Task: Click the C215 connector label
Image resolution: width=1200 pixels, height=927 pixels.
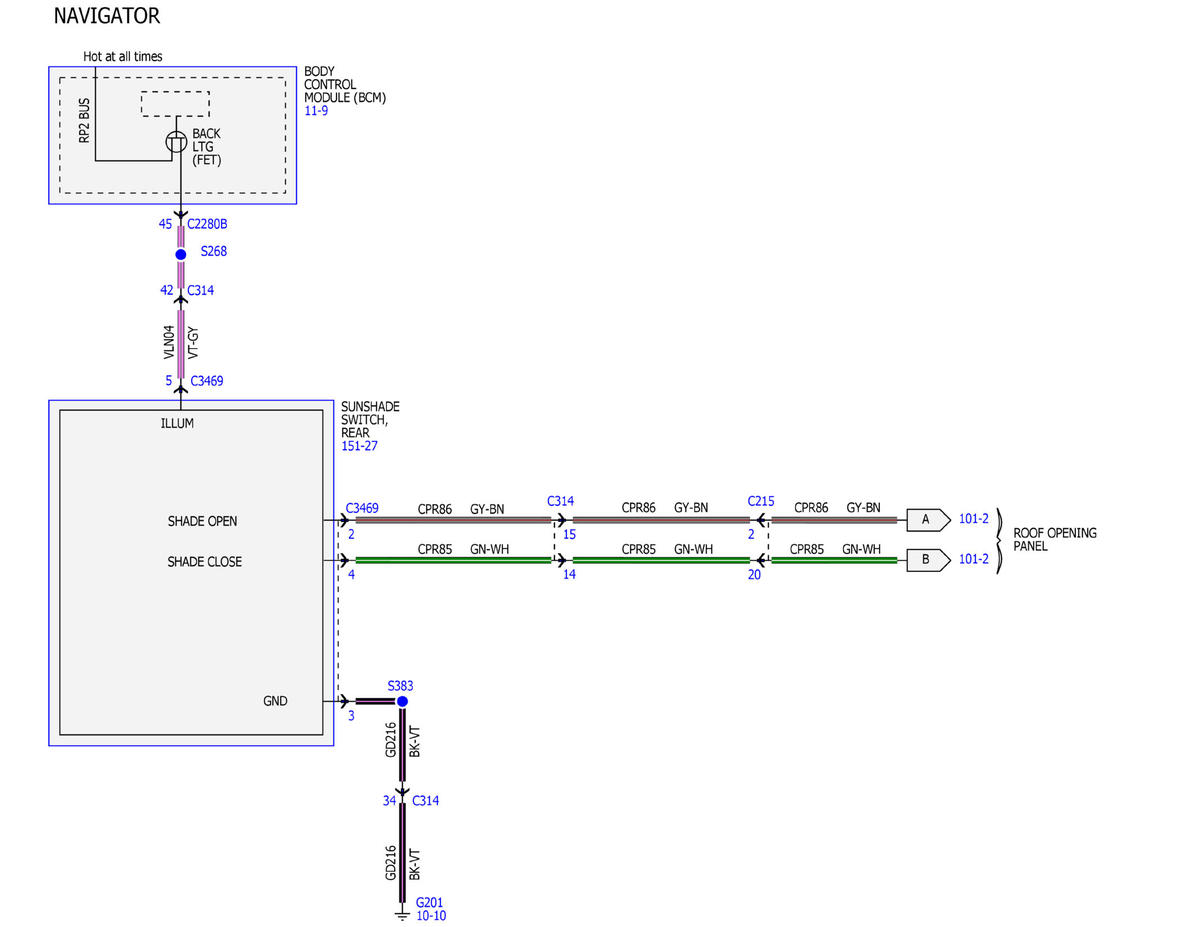Action: tap(761, 501)
